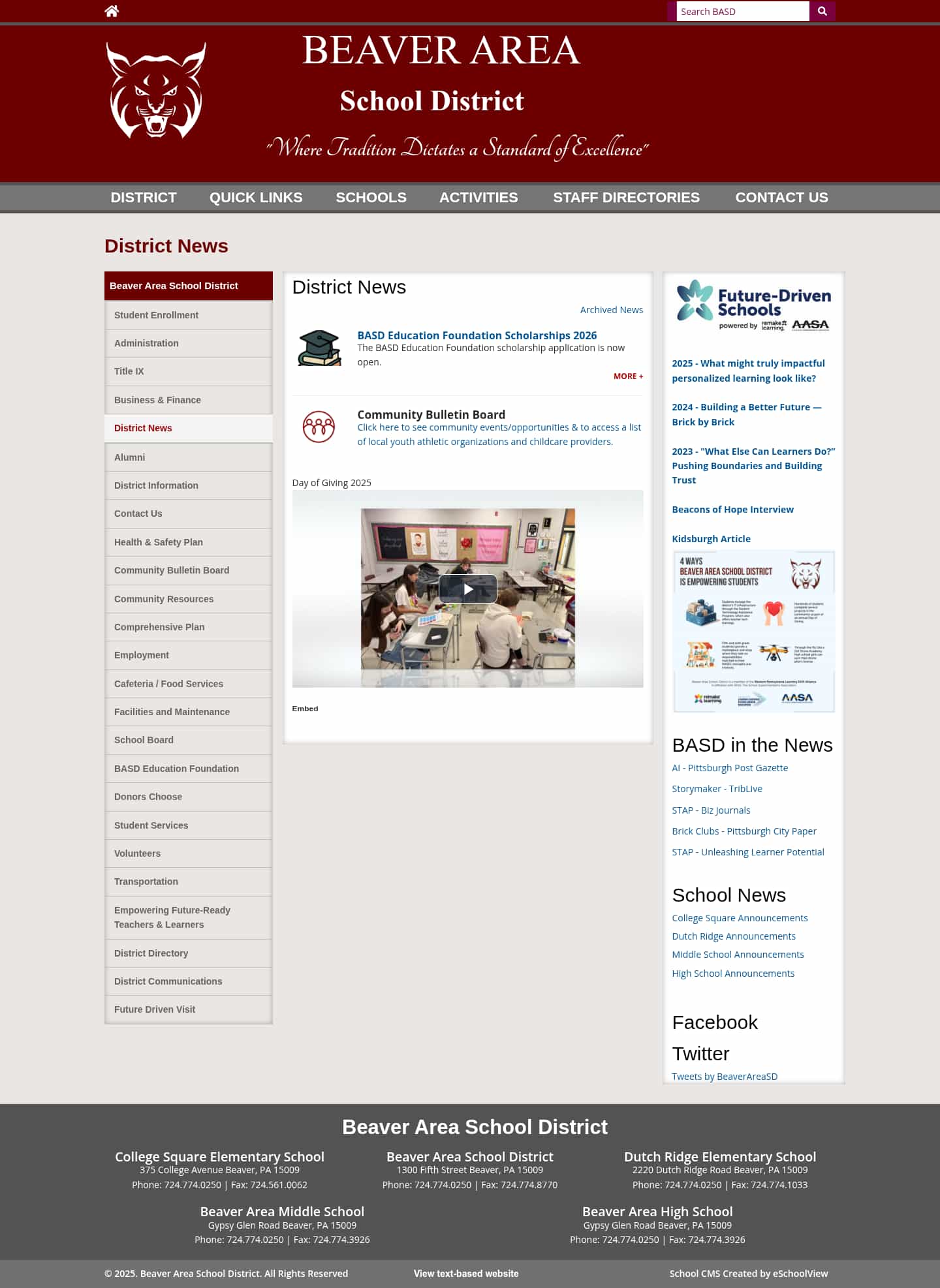This screenshot has height=1288, width=940.
Task: Click the home icon in top bar
Action: click(112, 11)
